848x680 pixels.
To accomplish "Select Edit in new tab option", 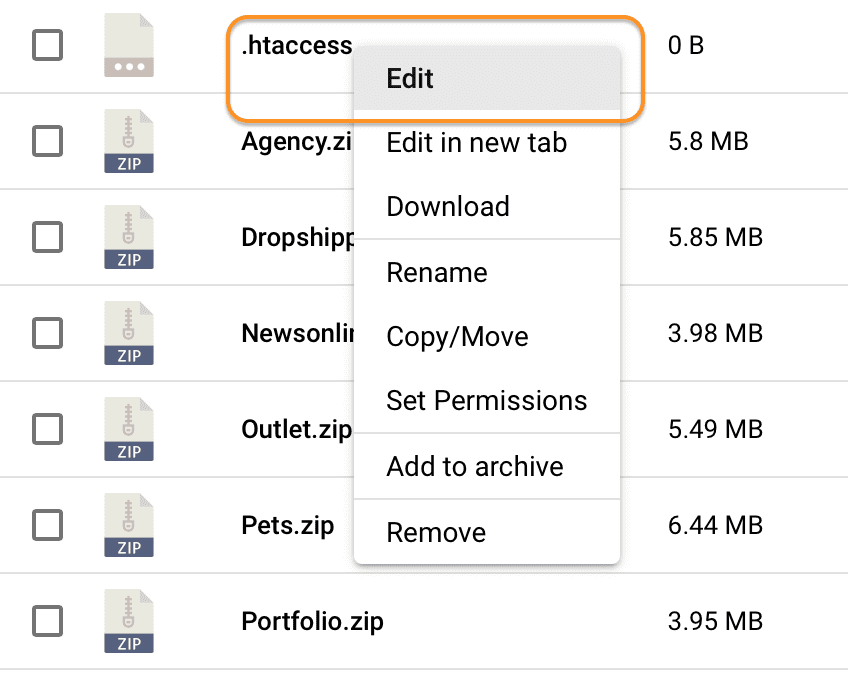I will 476,143.
